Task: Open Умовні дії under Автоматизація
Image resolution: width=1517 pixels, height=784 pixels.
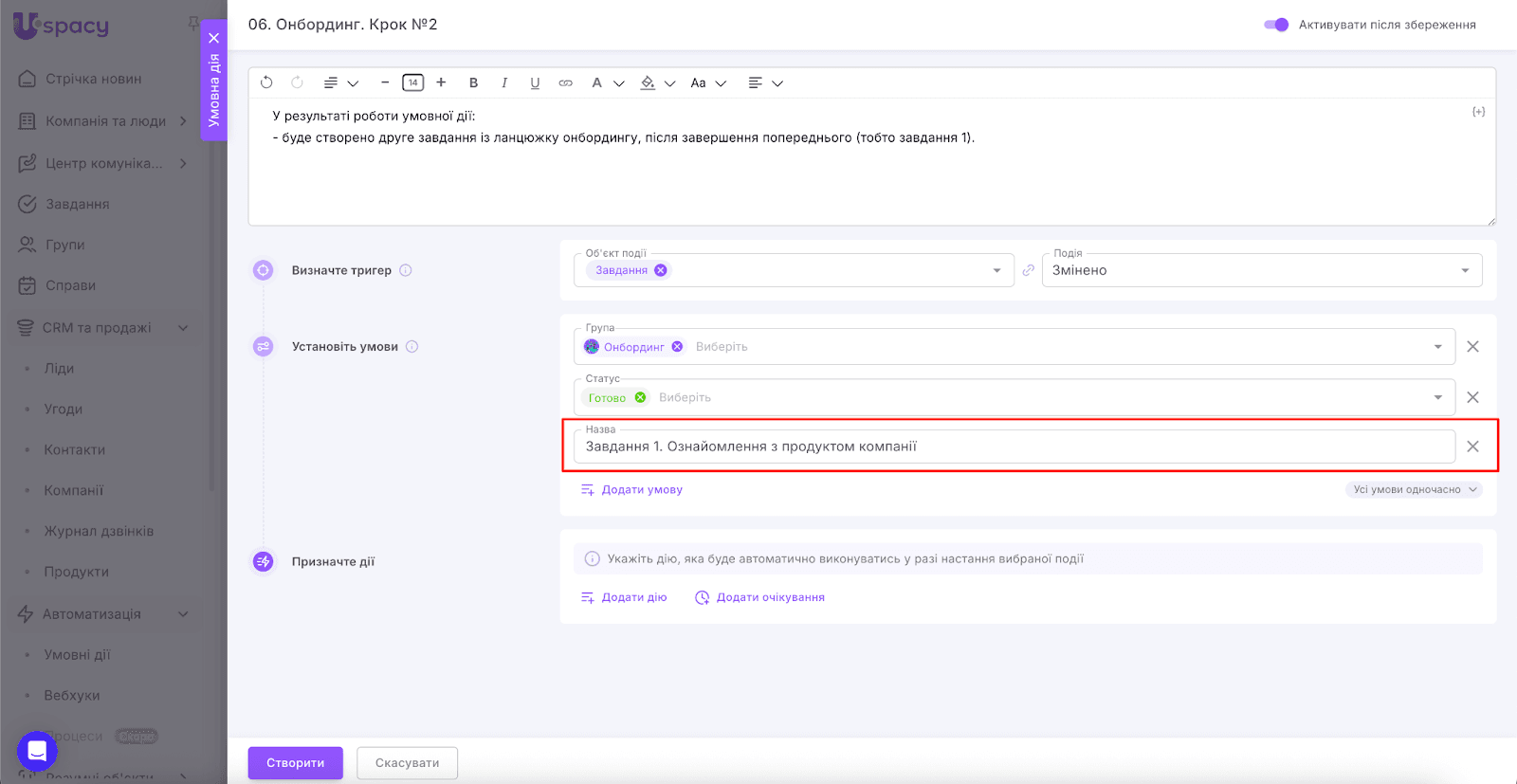Action: [77, 654]
